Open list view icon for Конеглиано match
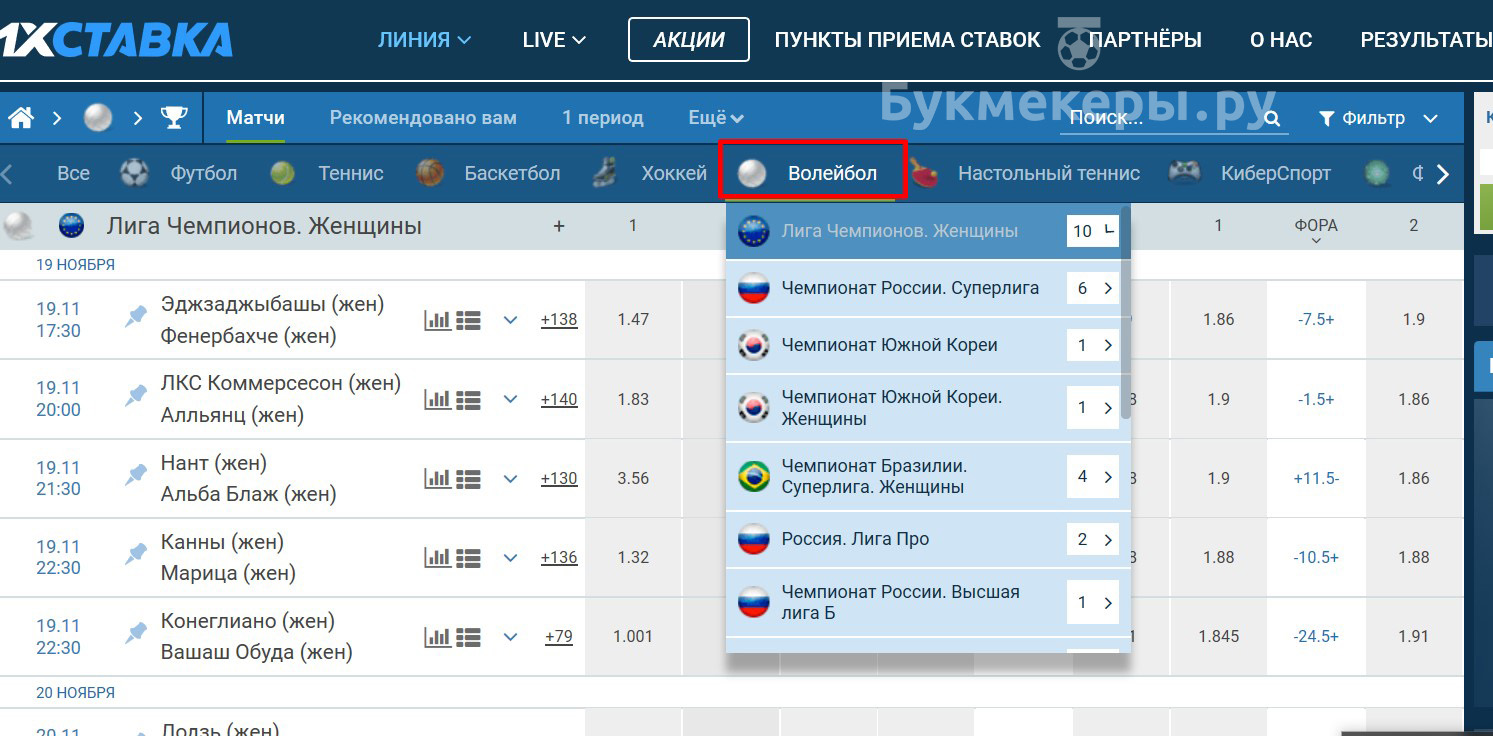Viewport: 1493px width, 736px height. point(468,636)
